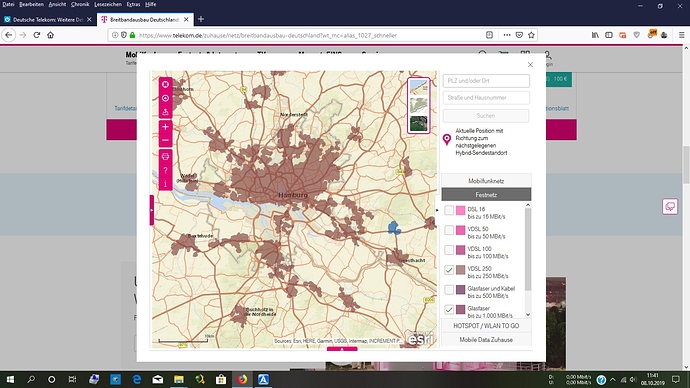This screenshot has width=690, height=388.
Task: Open the Lesezeichen menu
Action: click(x=108, y=4)
